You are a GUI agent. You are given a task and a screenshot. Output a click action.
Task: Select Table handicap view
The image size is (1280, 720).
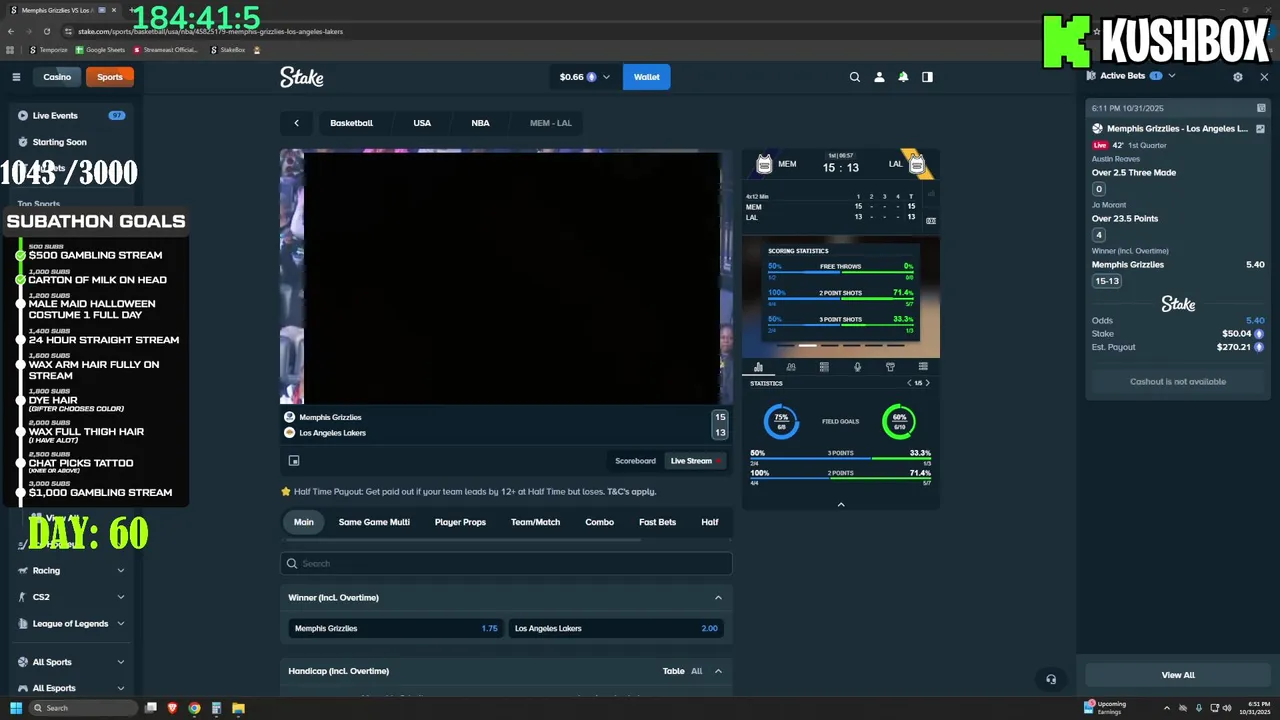[x=673, y=671]
